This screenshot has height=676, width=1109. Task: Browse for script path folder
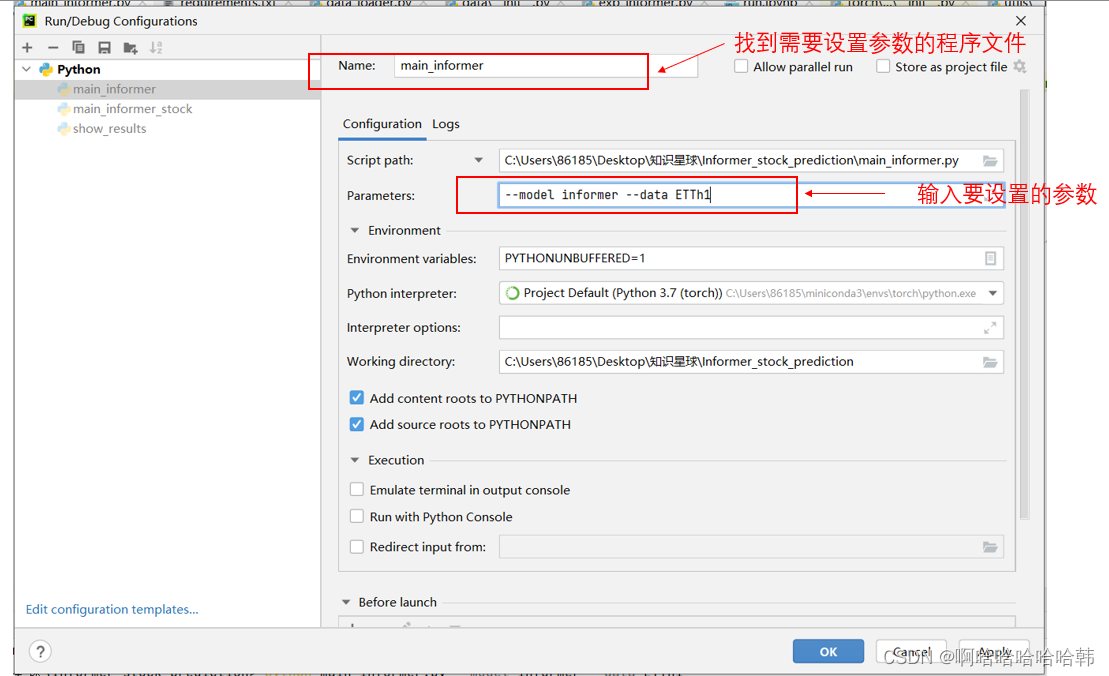point(989,161)
